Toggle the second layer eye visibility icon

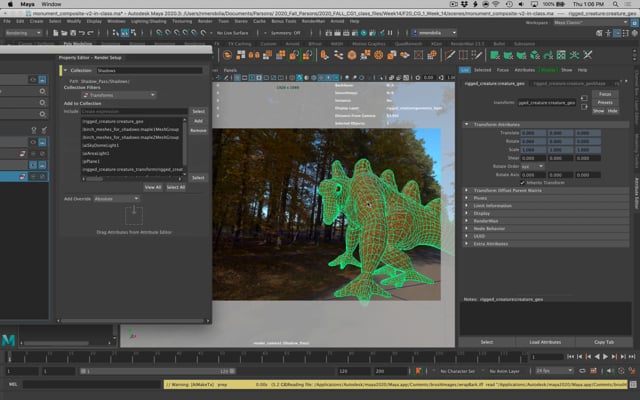point(33,142)
